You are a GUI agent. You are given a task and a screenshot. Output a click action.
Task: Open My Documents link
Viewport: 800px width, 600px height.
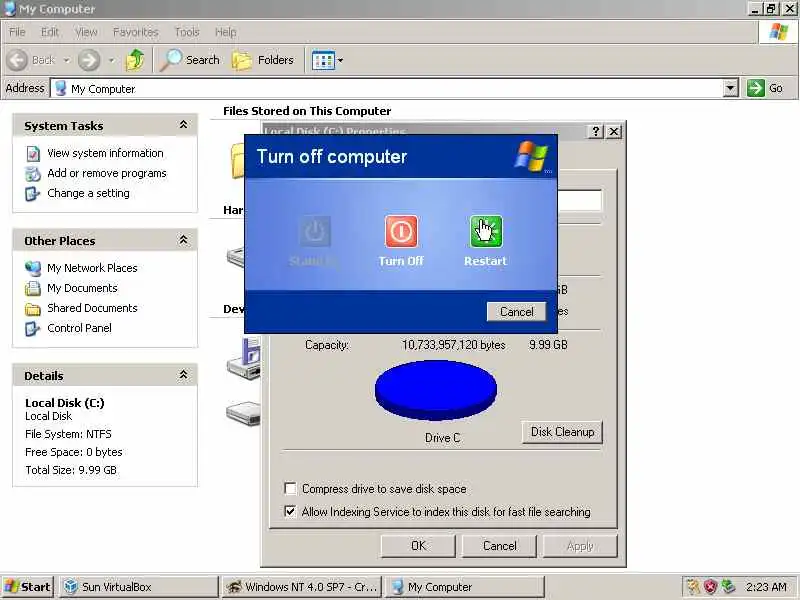pos(82,288)
